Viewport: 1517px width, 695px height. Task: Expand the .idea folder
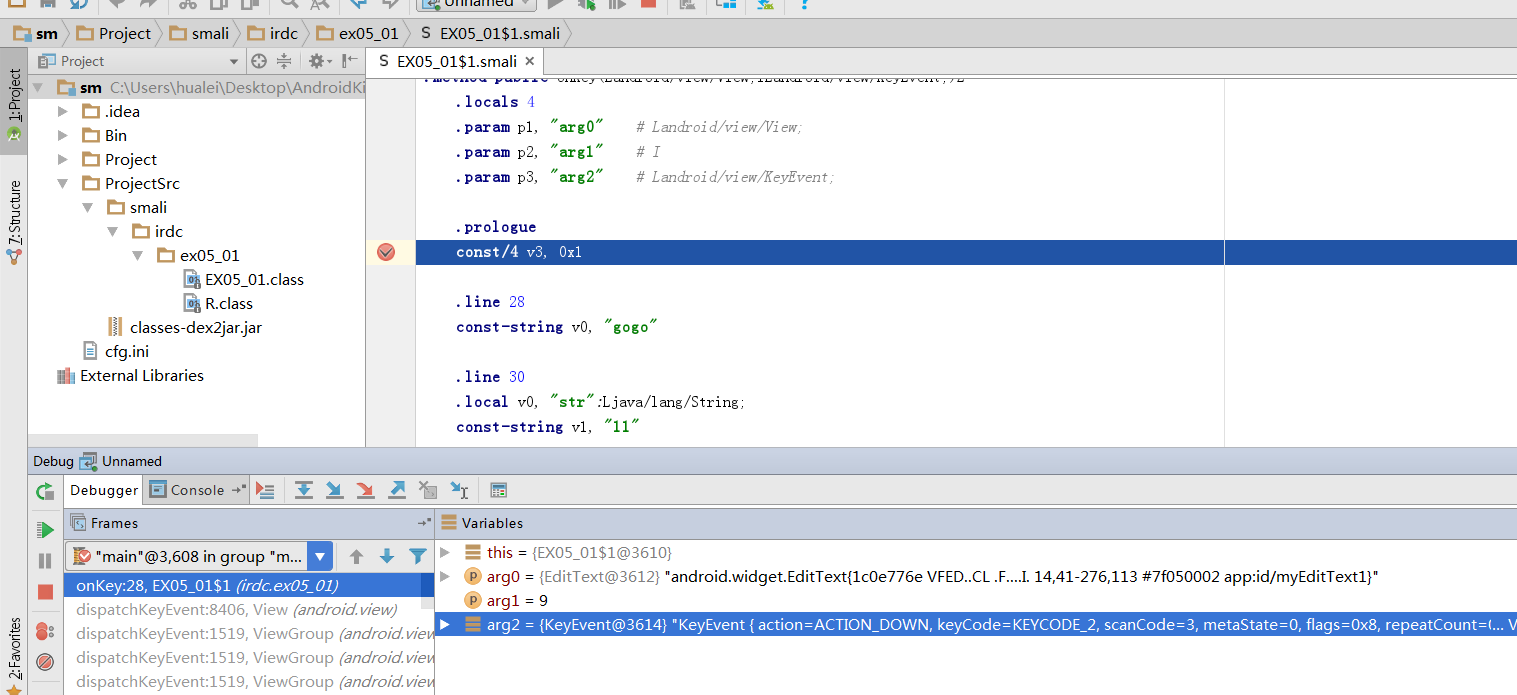(64, 112)
